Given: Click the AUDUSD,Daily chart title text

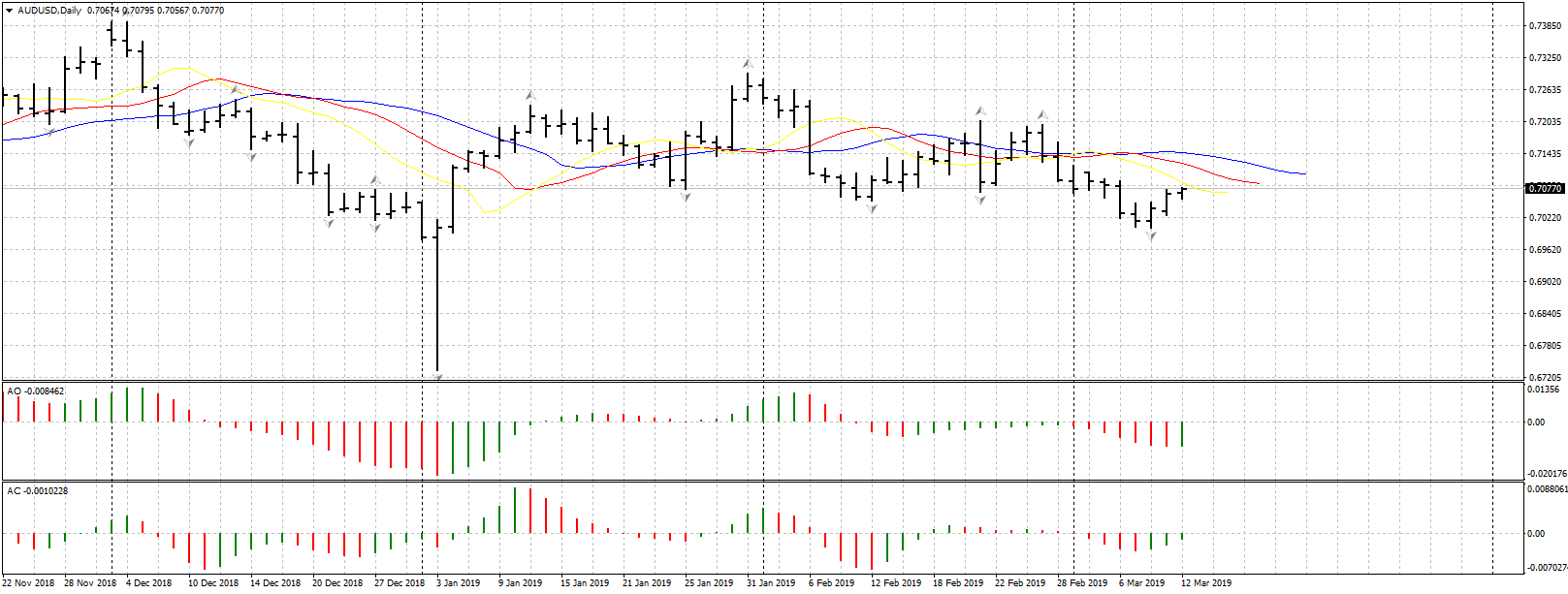Looking at the screenshot, I should (49, 10).
